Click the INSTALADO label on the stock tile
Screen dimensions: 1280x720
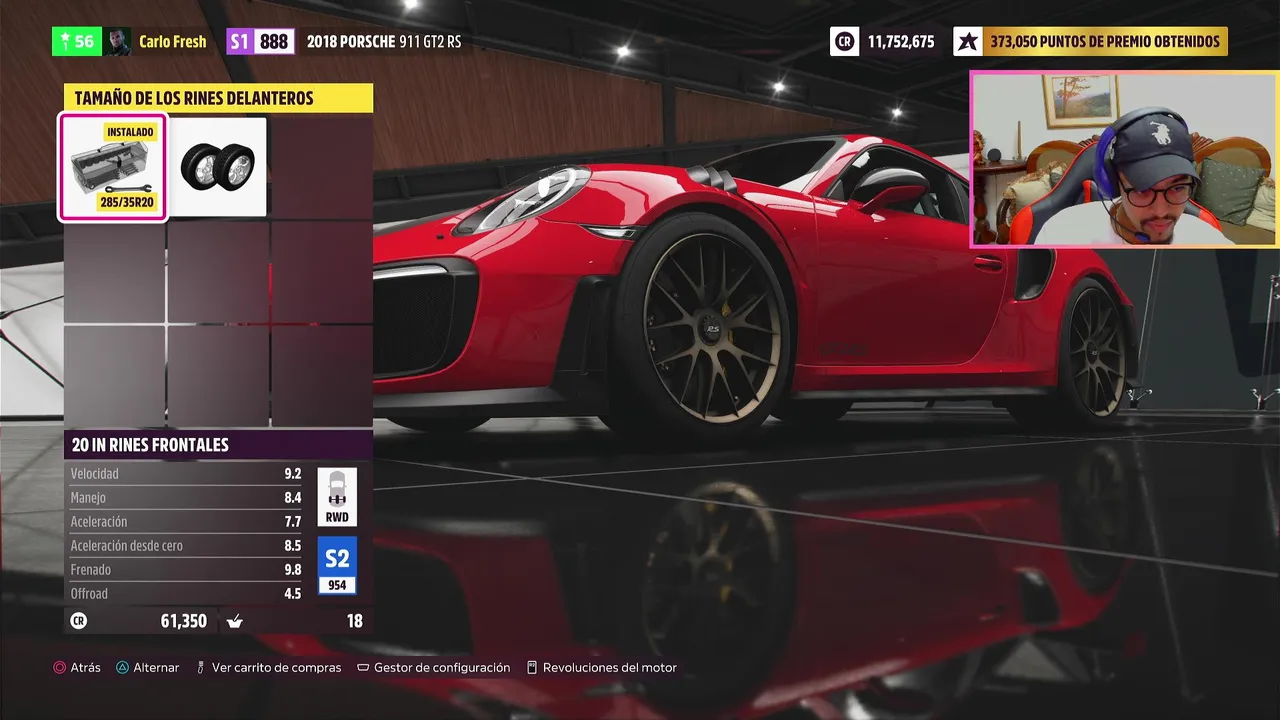point(131,132)
